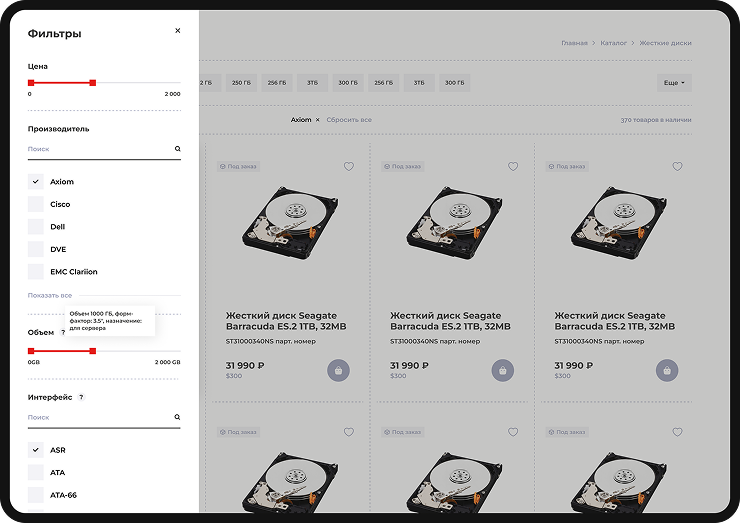This screenshot has height=523, width=740.
Task: Select the 250 ГБ capacity chip
Action: pyautogui.click(x=241, y=83)
